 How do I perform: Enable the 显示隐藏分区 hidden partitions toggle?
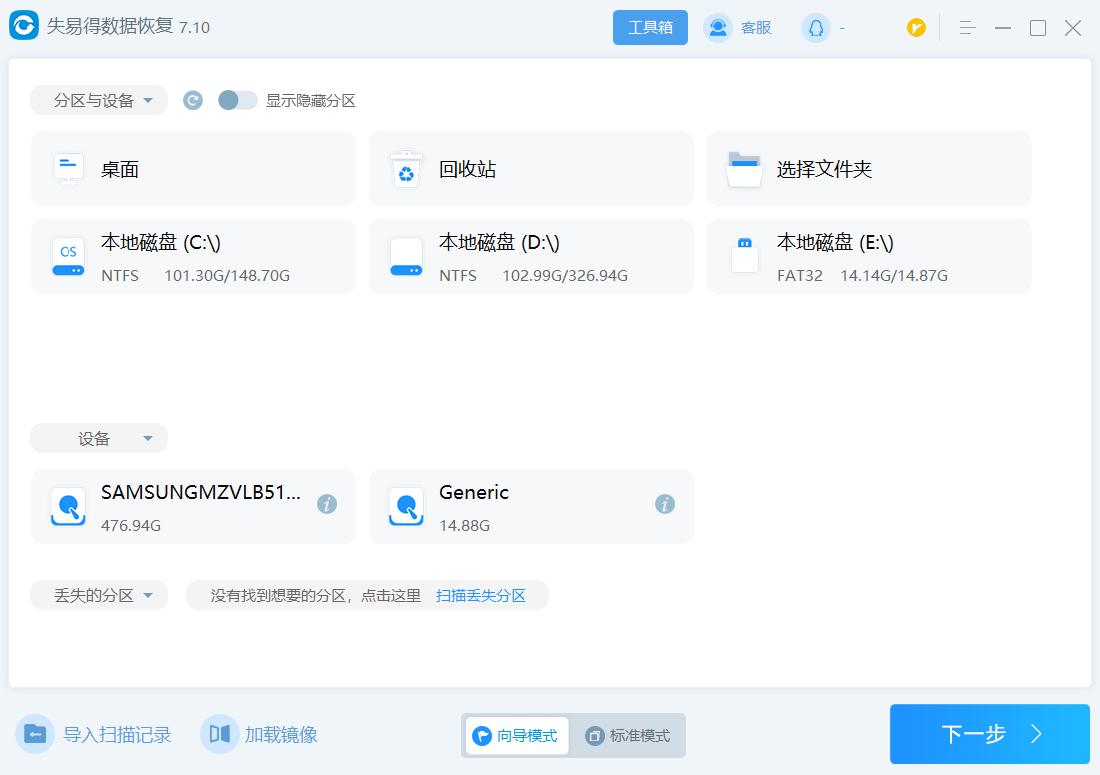click(238, 100)
